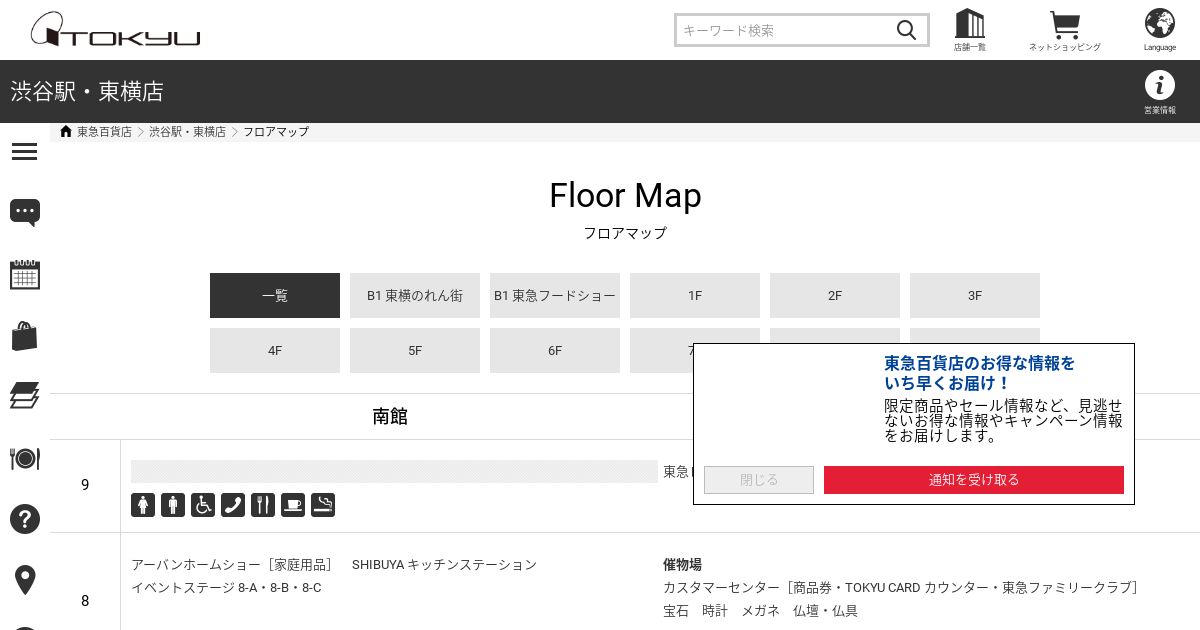Click the 通知を受け取る red button
This screenshot has height=630, width=1200.
pos(974,480)
